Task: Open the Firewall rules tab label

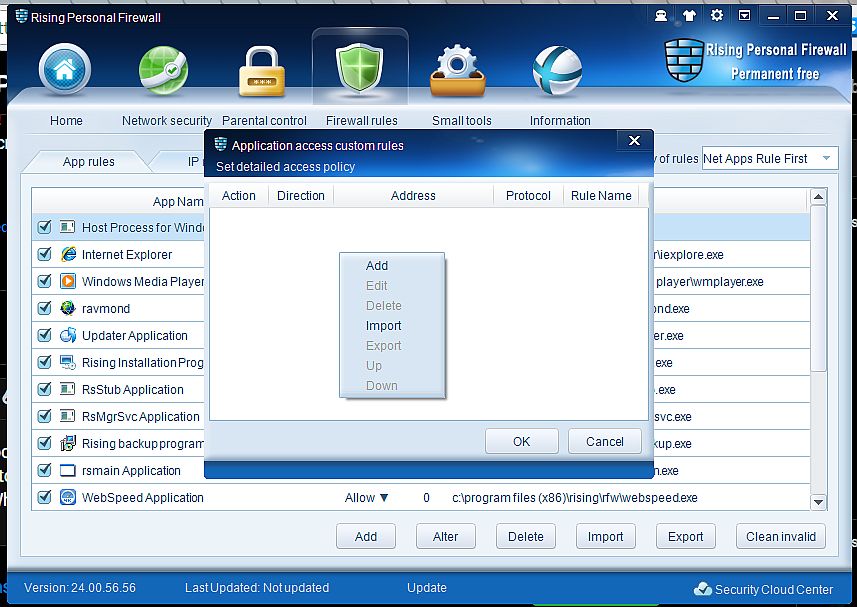Action: pyautogui.click(x=361, y=121)
